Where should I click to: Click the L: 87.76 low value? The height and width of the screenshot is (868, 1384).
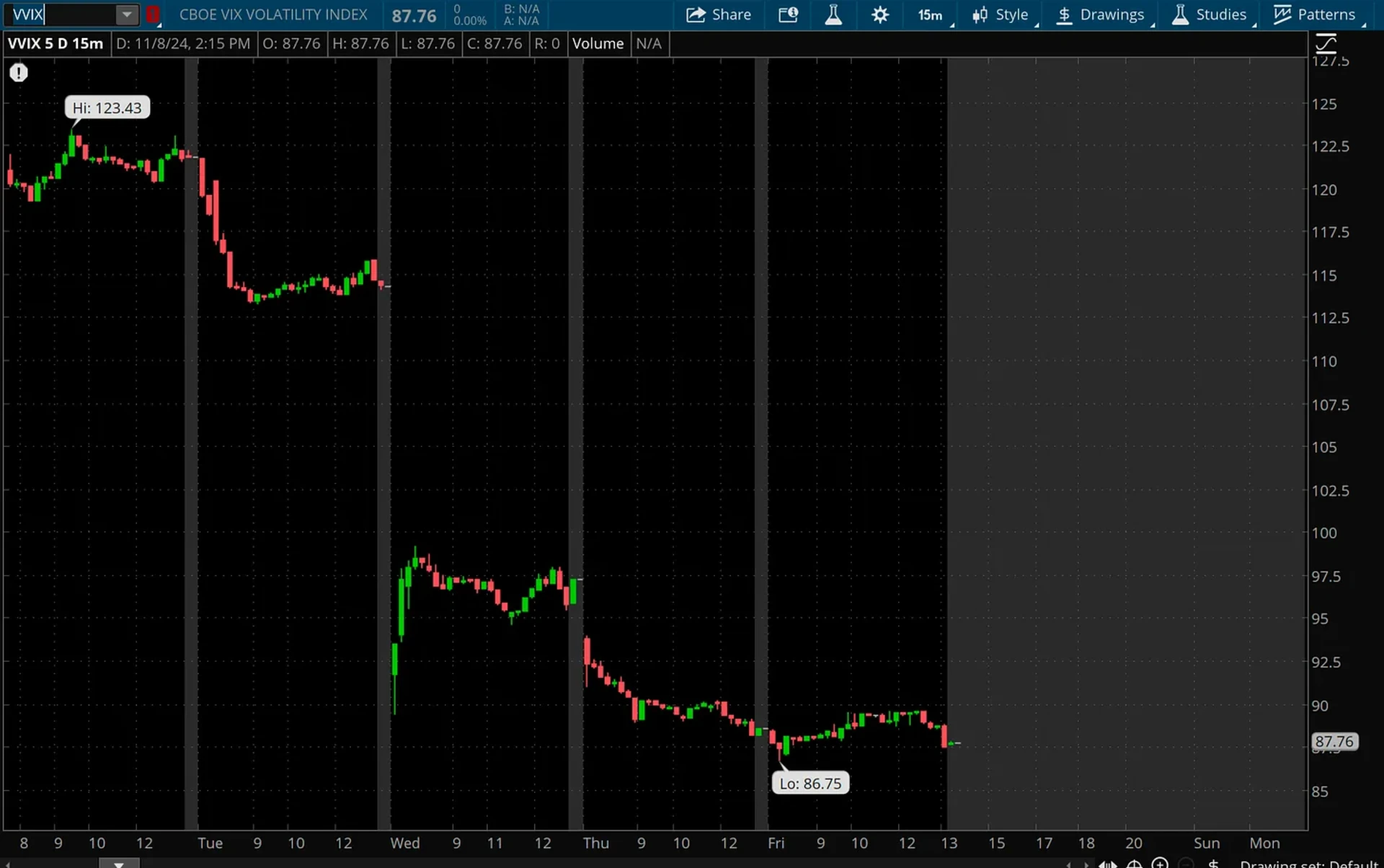tap(427, 44)
